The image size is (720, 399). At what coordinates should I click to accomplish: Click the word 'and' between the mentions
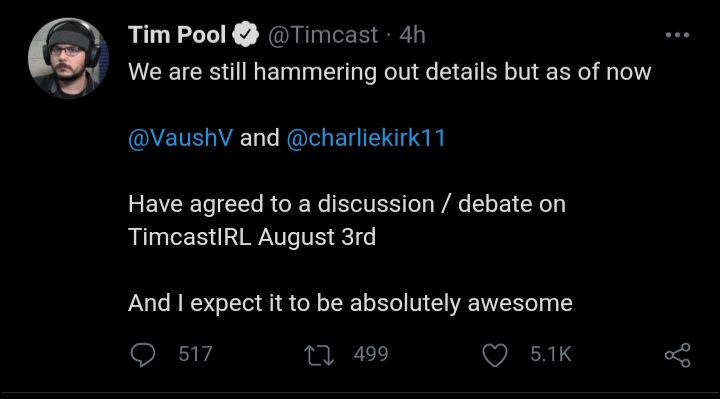tap(259, 138)
